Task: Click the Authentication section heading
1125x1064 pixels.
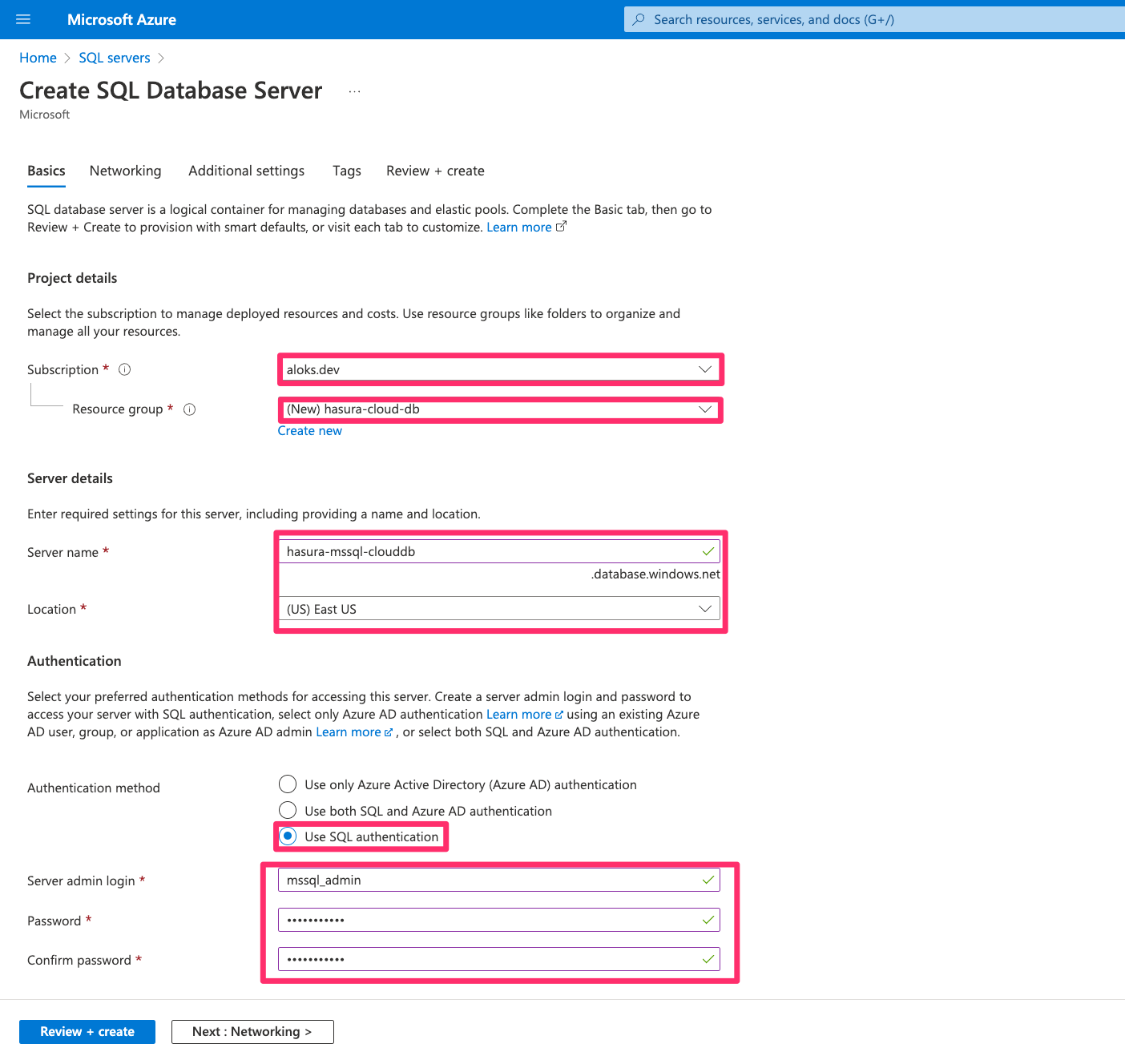Action: (x=75, y=661)
